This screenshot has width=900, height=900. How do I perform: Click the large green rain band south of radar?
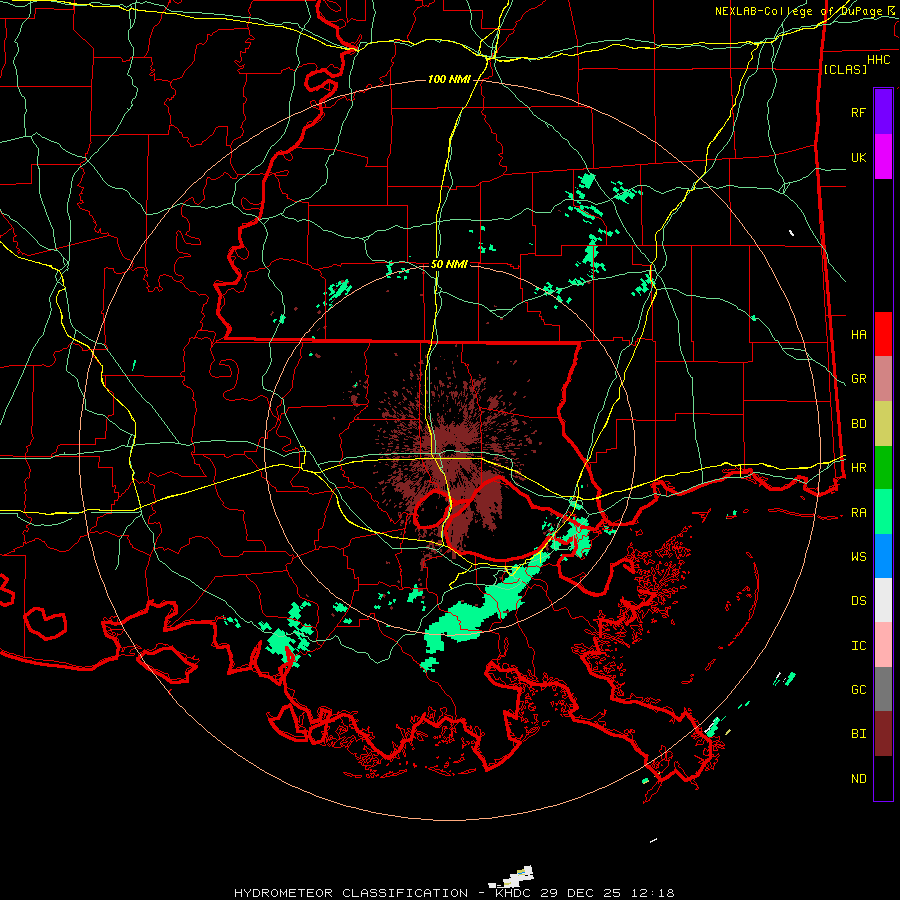pos(486,608)
